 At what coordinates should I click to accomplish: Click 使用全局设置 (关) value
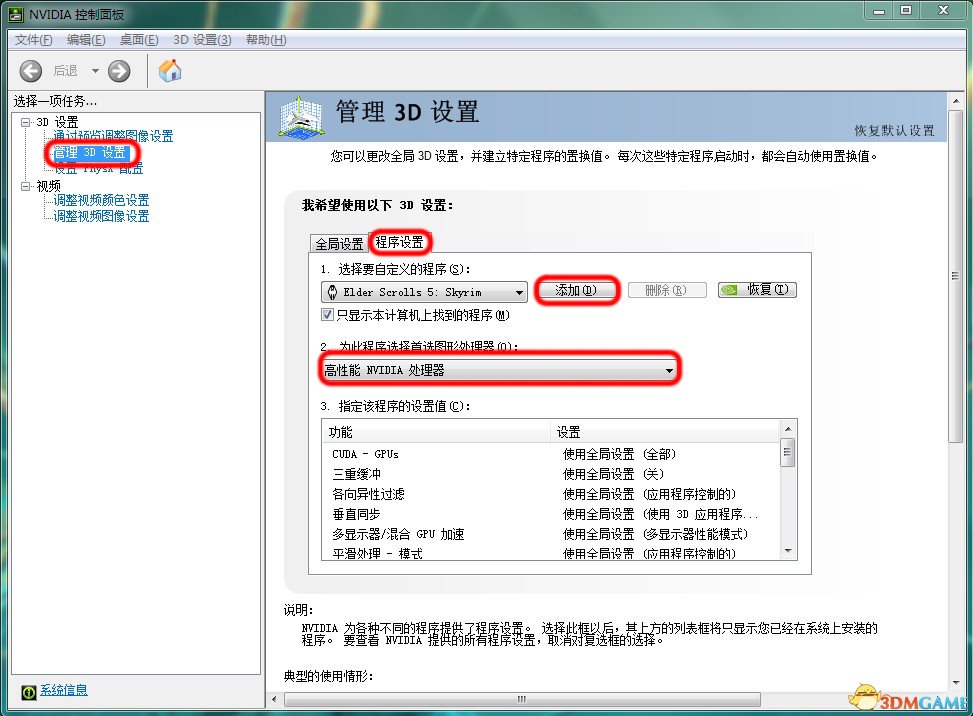point(613,474)
